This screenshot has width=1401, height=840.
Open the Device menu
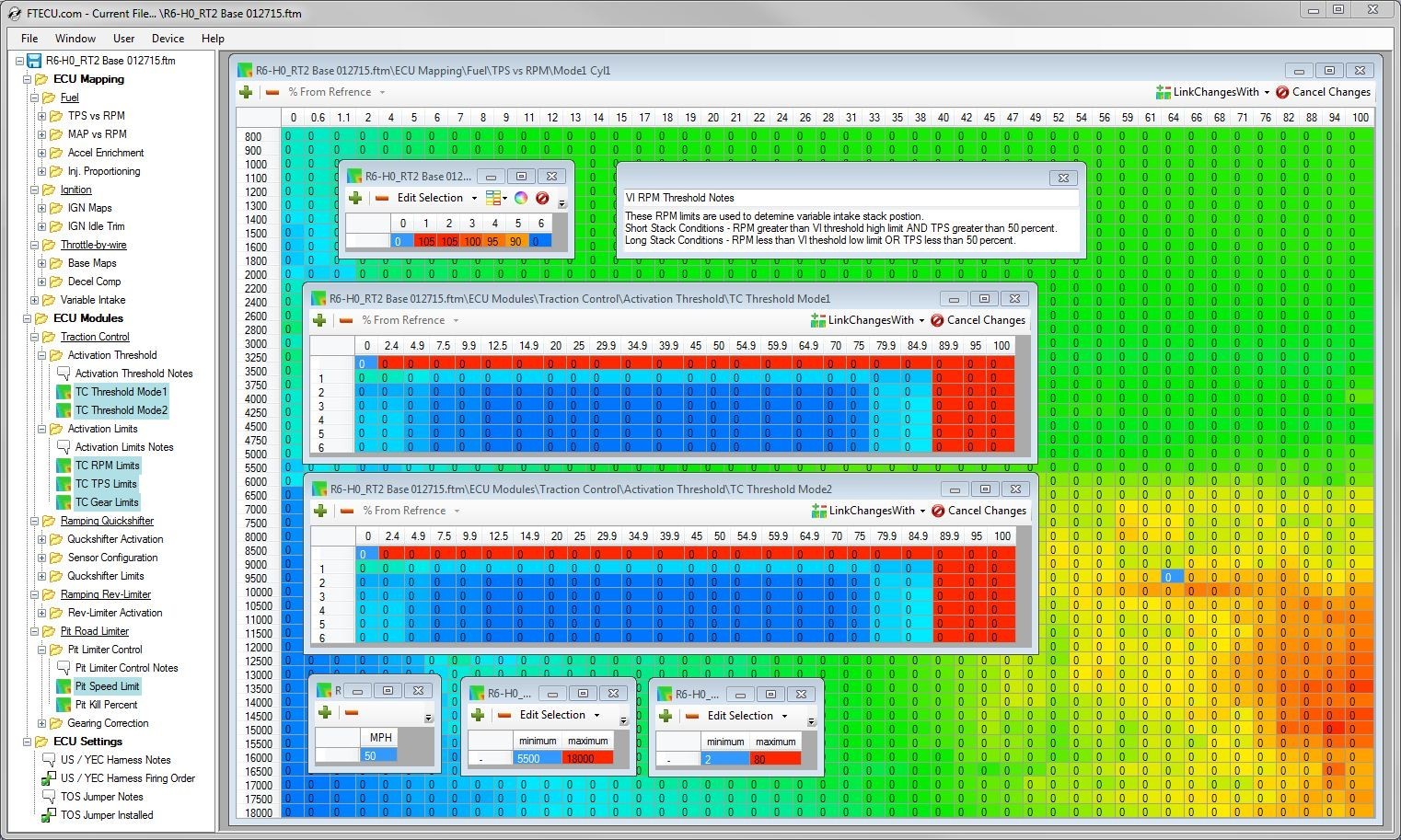coord(168,39)
